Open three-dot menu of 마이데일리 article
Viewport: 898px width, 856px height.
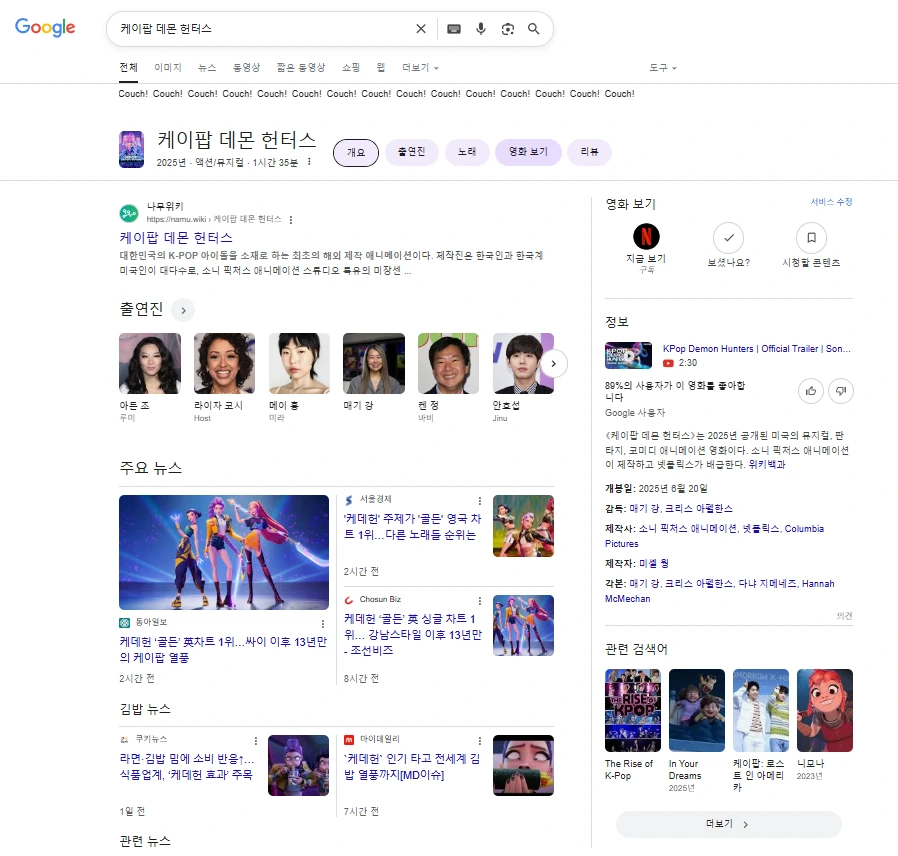coord(480,740)
